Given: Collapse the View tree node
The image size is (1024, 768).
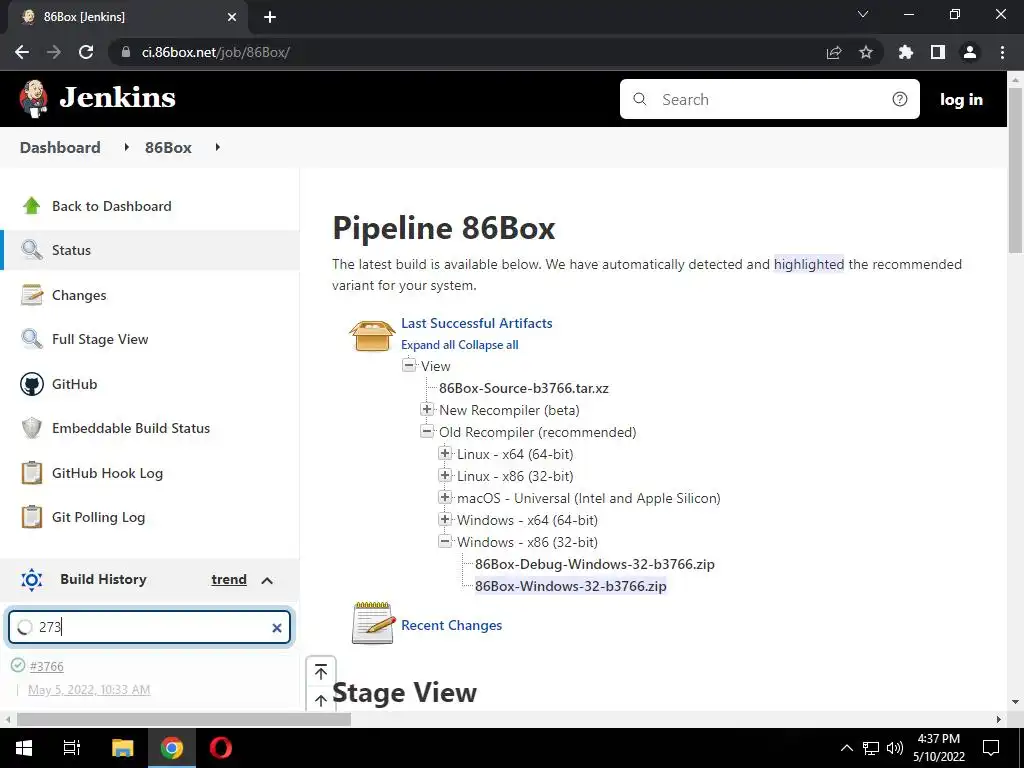Looking at the screenshot, I should point(409,365).
